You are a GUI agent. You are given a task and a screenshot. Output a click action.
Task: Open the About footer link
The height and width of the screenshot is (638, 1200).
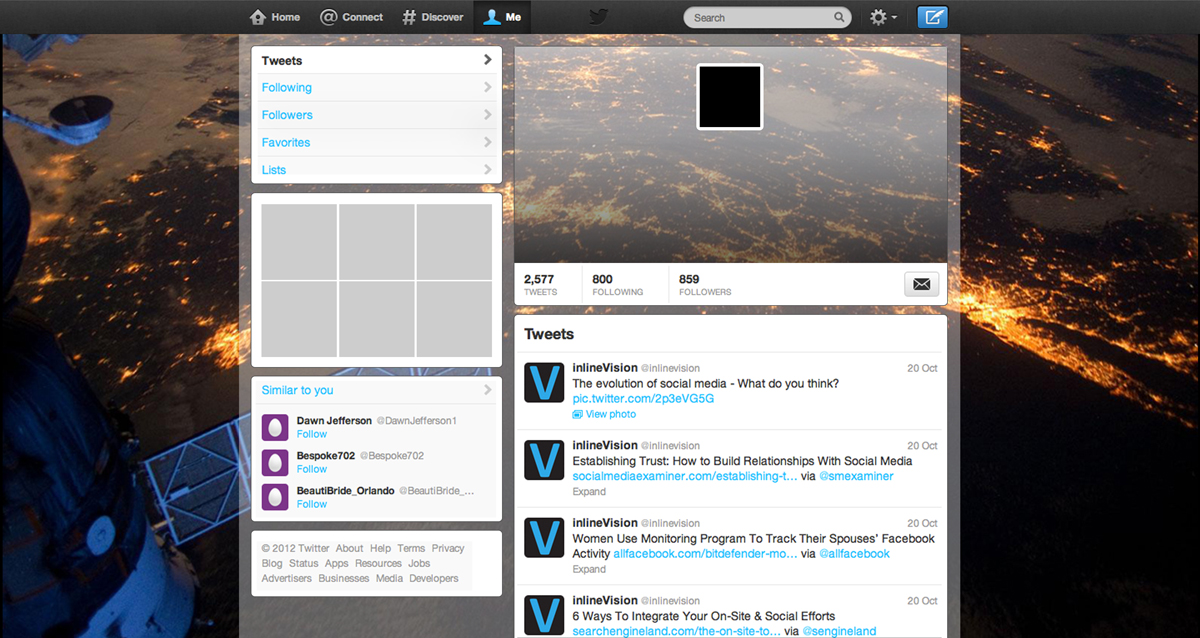(x=349, y=548)
